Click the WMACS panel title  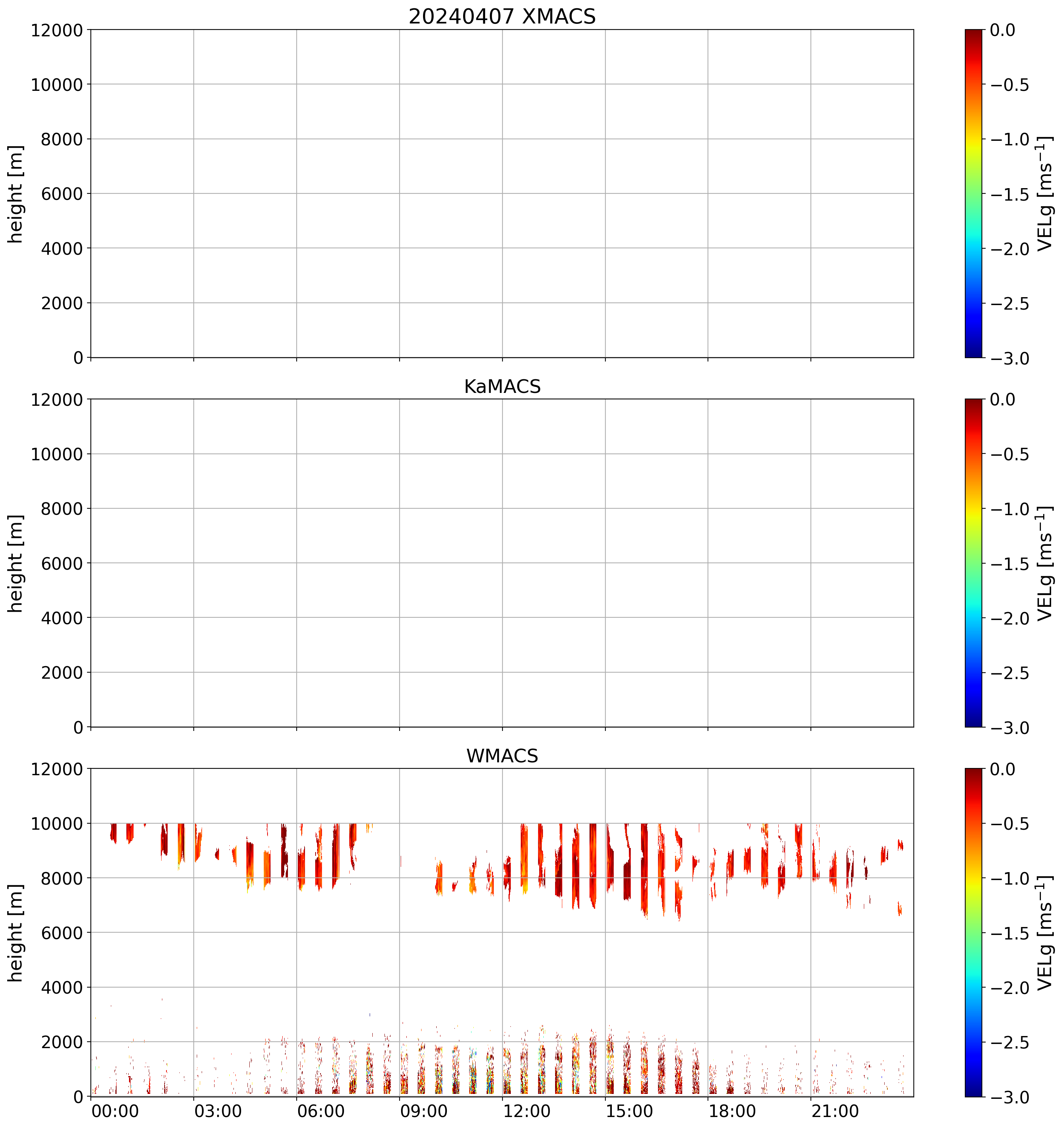pyautogui.click(x=502, y=756)
